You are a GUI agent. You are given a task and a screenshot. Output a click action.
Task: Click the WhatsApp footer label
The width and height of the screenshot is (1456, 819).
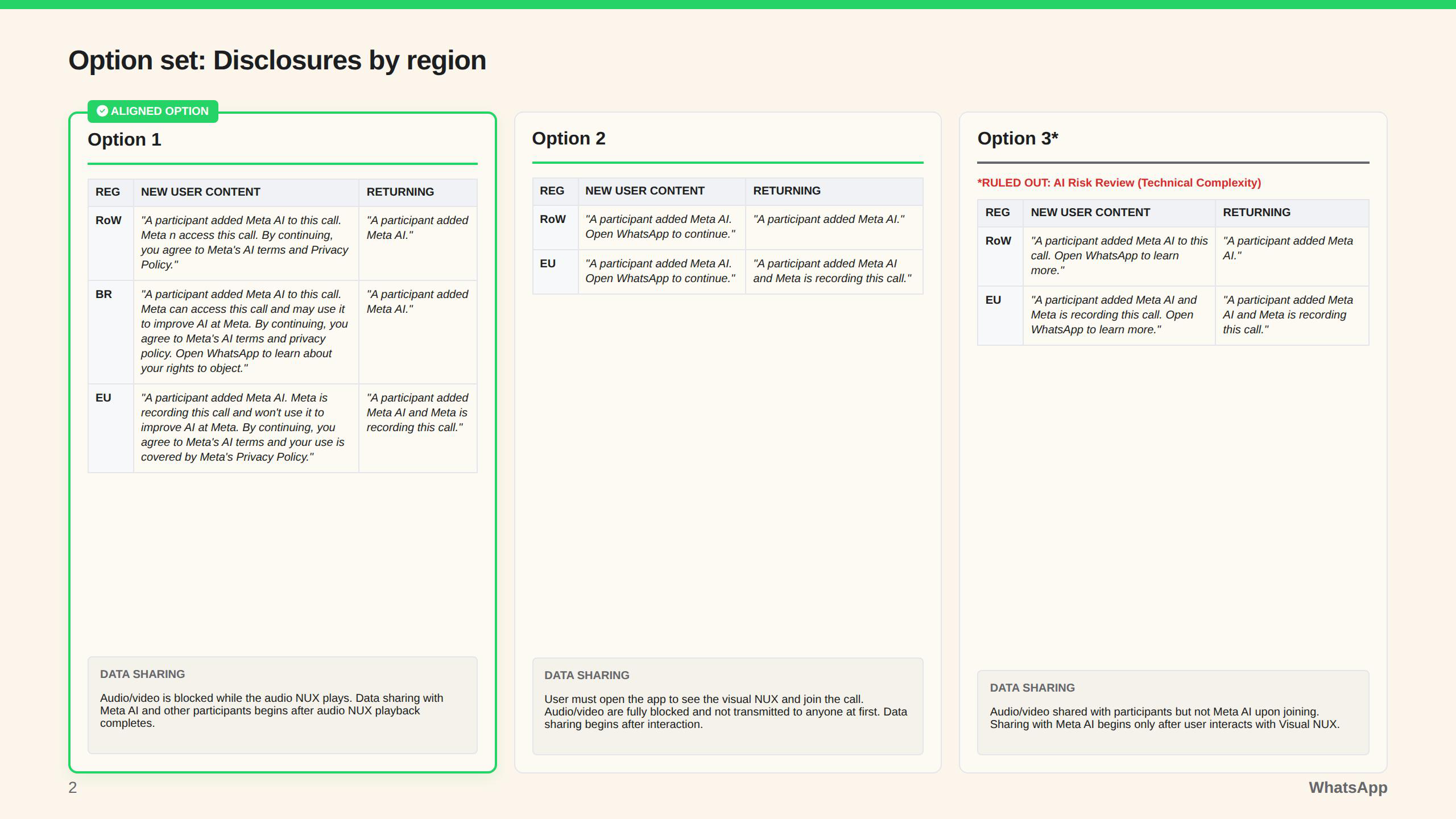tap(1348, 788)
